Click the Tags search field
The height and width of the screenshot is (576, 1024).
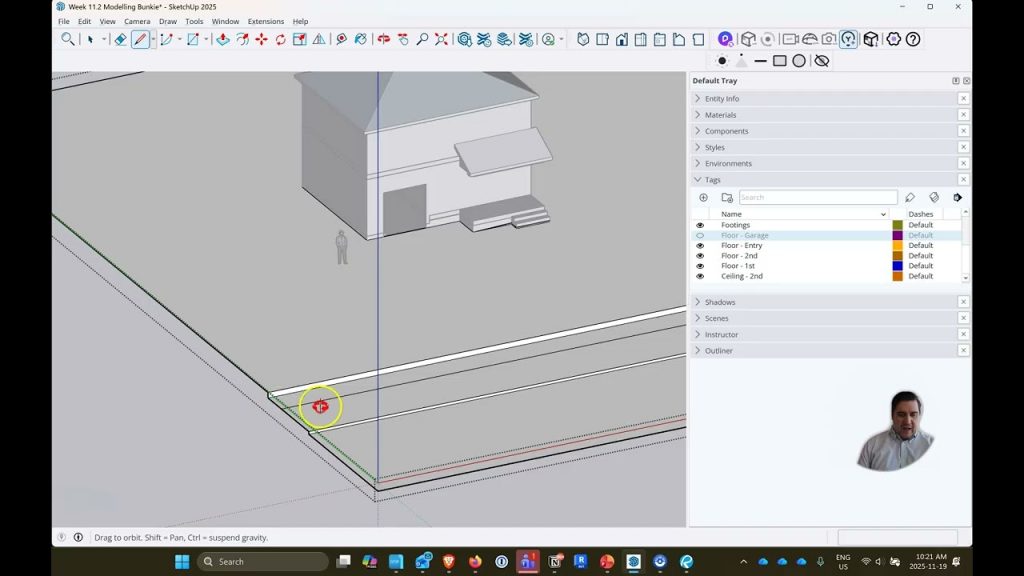pos(817,198)
